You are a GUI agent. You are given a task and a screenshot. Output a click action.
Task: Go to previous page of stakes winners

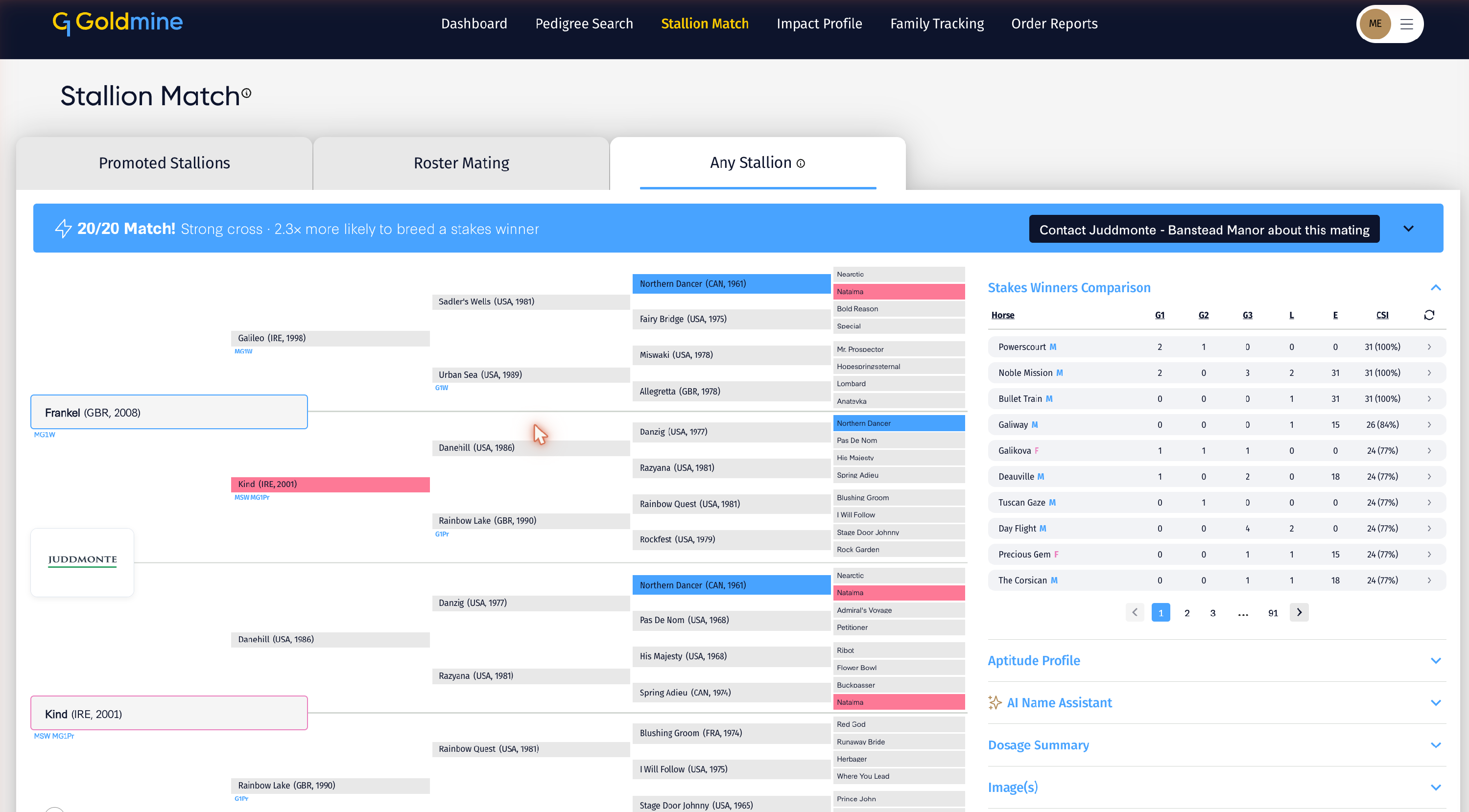1135,613
